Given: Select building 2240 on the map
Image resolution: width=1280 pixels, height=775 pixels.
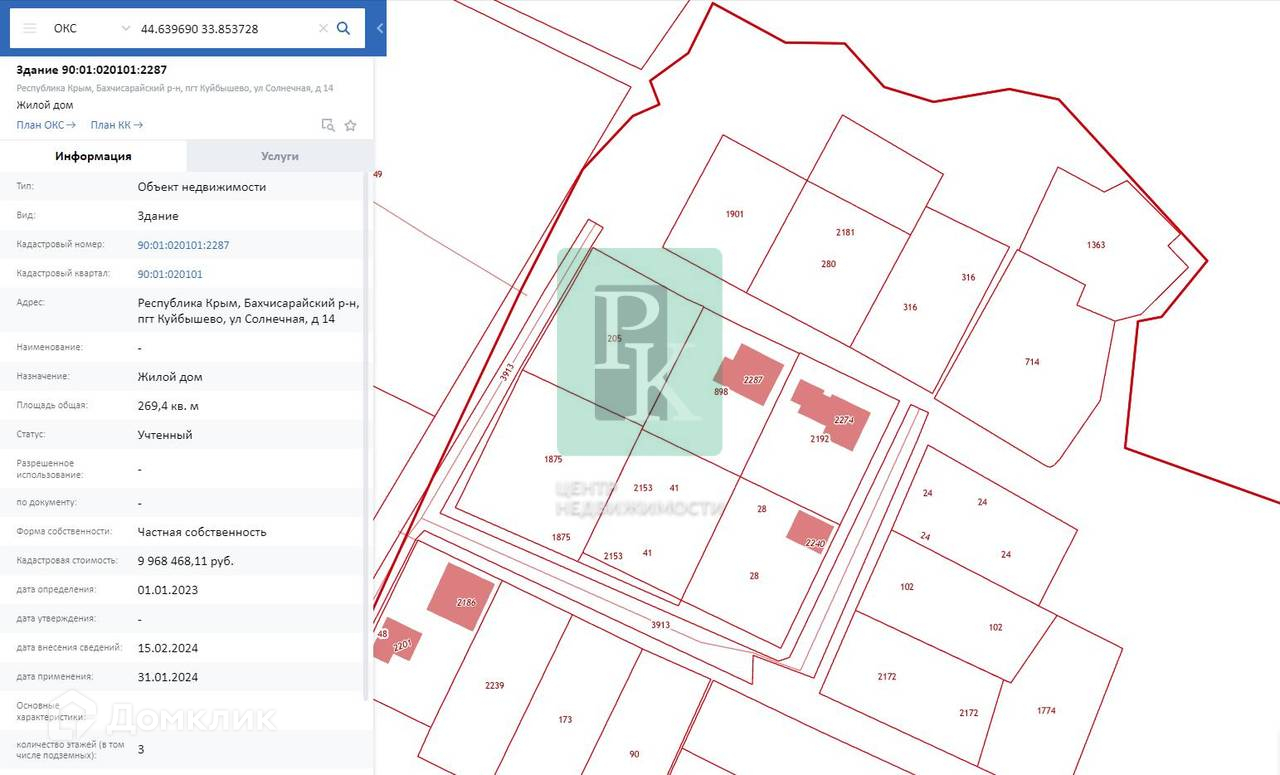Looking at the screenshot, I should click(810, 531).
